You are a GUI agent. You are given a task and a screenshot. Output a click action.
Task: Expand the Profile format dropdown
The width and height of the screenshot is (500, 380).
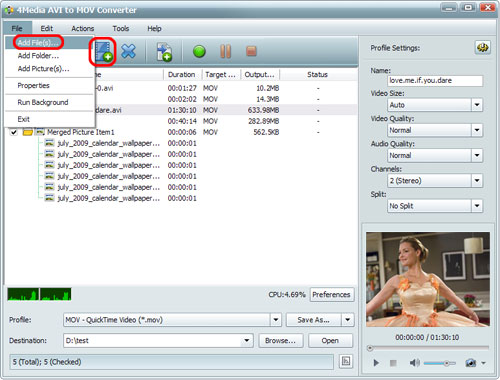[276, 320]
